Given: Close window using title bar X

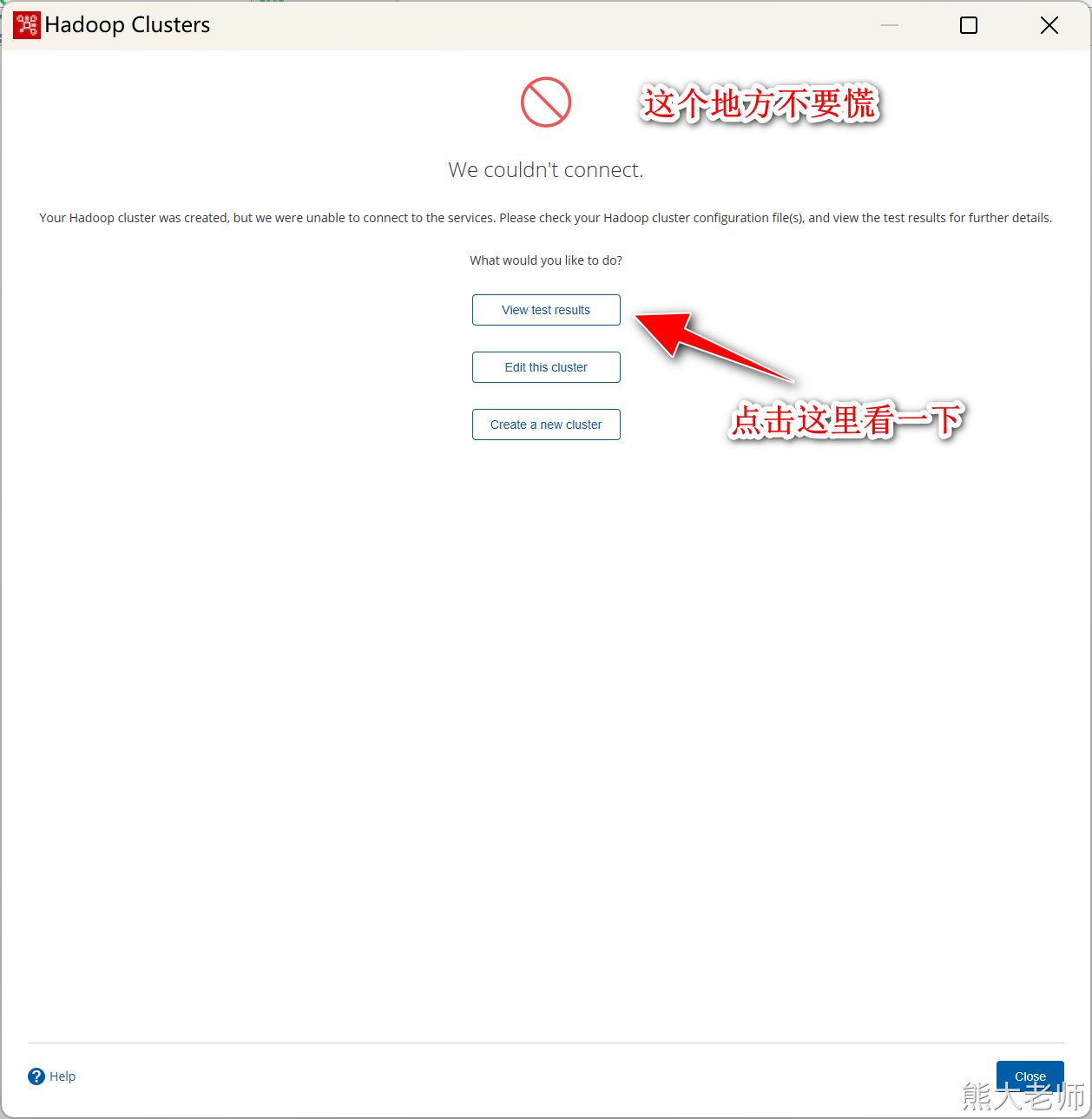Looking at the screenshot, I should click(1049, 25).
